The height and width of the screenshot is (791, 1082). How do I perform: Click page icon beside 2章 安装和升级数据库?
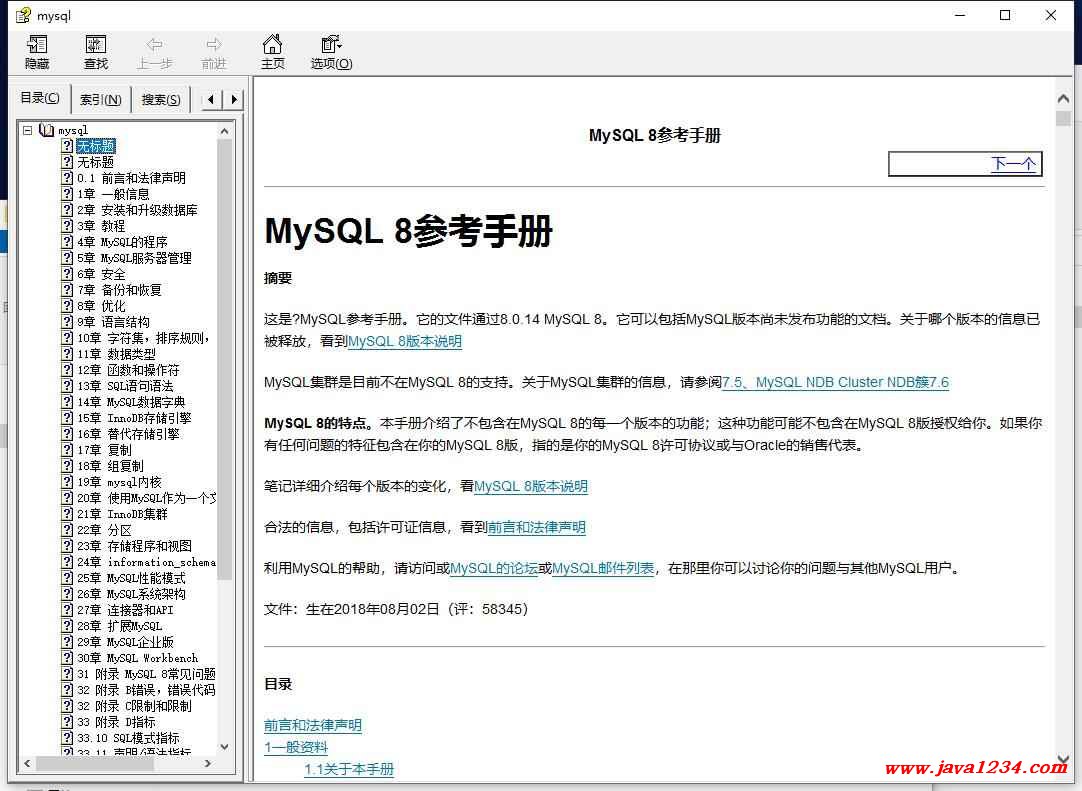67,210
